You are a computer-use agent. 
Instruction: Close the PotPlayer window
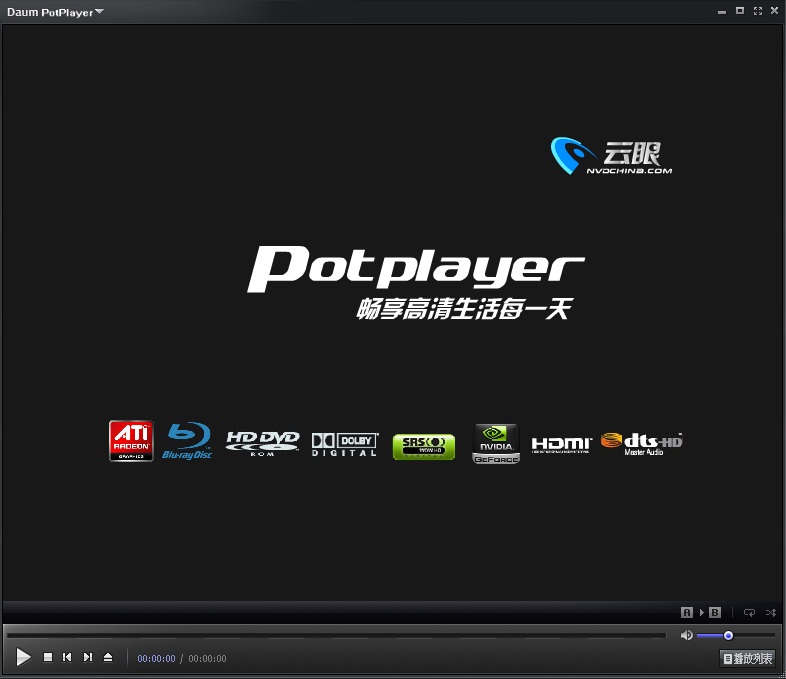774,11
